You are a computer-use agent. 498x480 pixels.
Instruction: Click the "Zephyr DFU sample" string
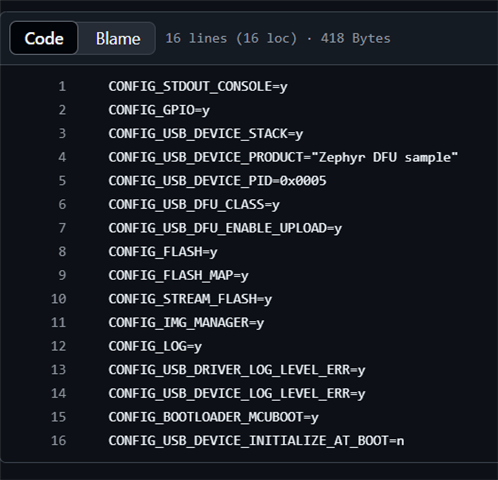(384, 157)
